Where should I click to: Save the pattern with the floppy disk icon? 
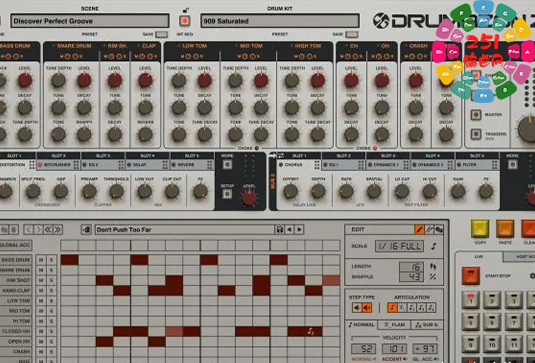(279, 230)
